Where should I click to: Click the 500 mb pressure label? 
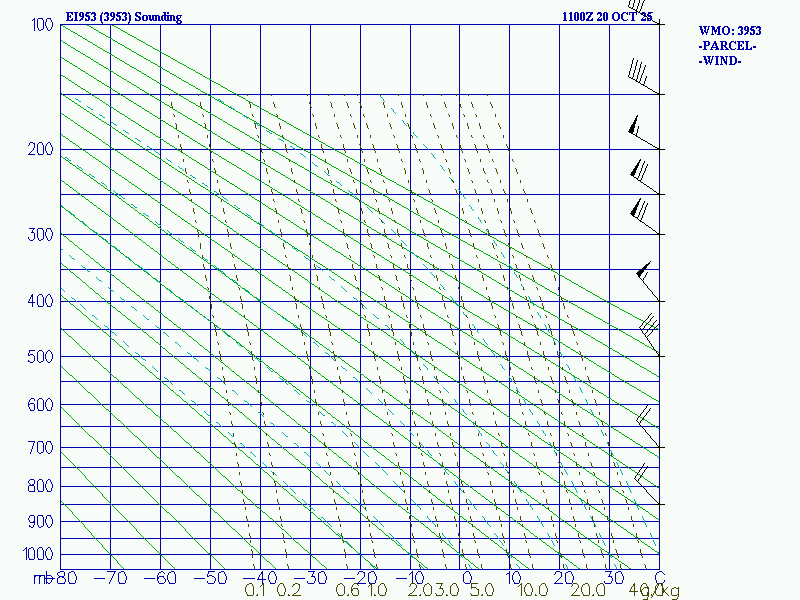click(40, 356)
